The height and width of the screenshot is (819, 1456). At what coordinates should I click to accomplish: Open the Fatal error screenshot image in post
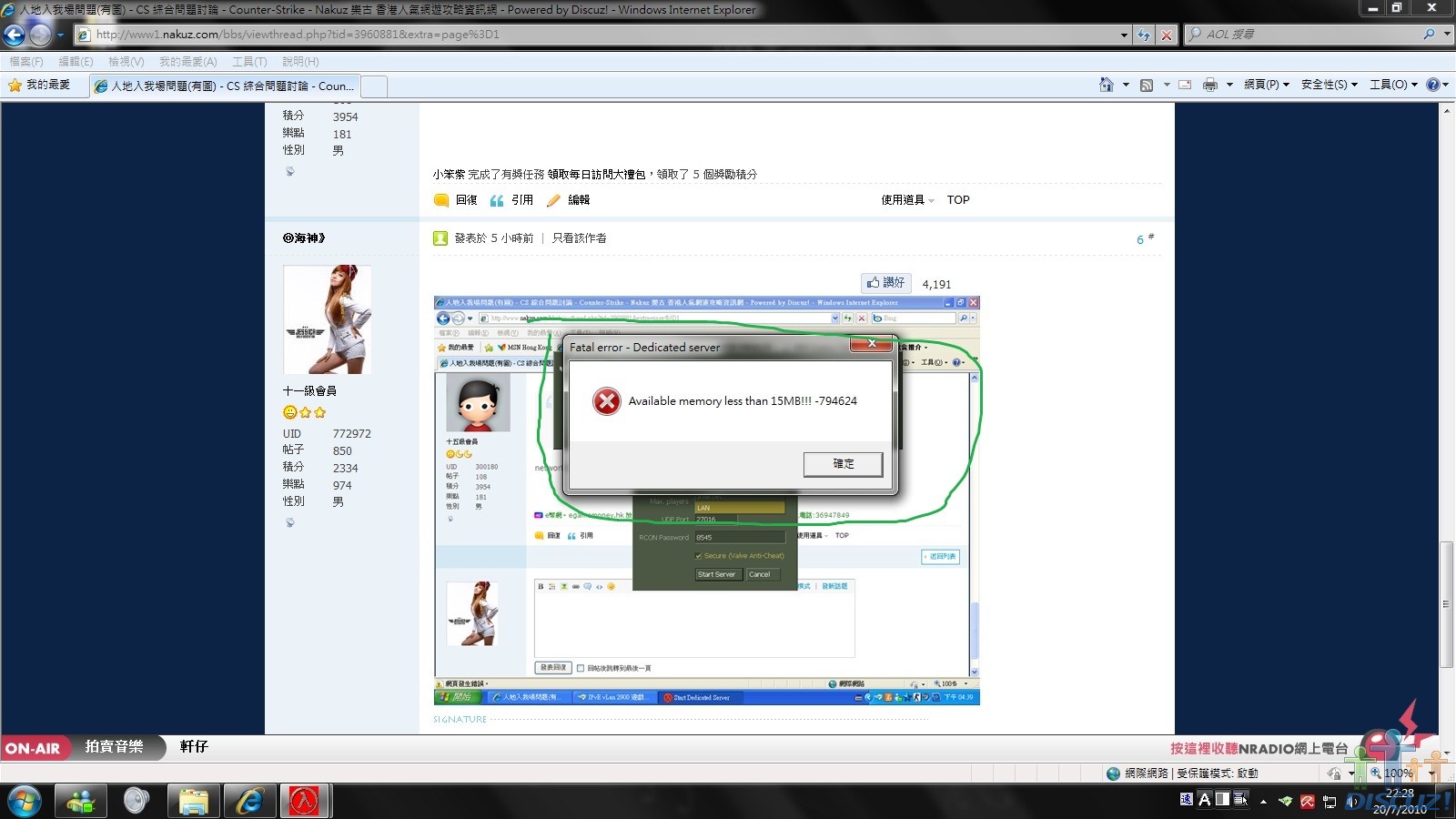707,500
